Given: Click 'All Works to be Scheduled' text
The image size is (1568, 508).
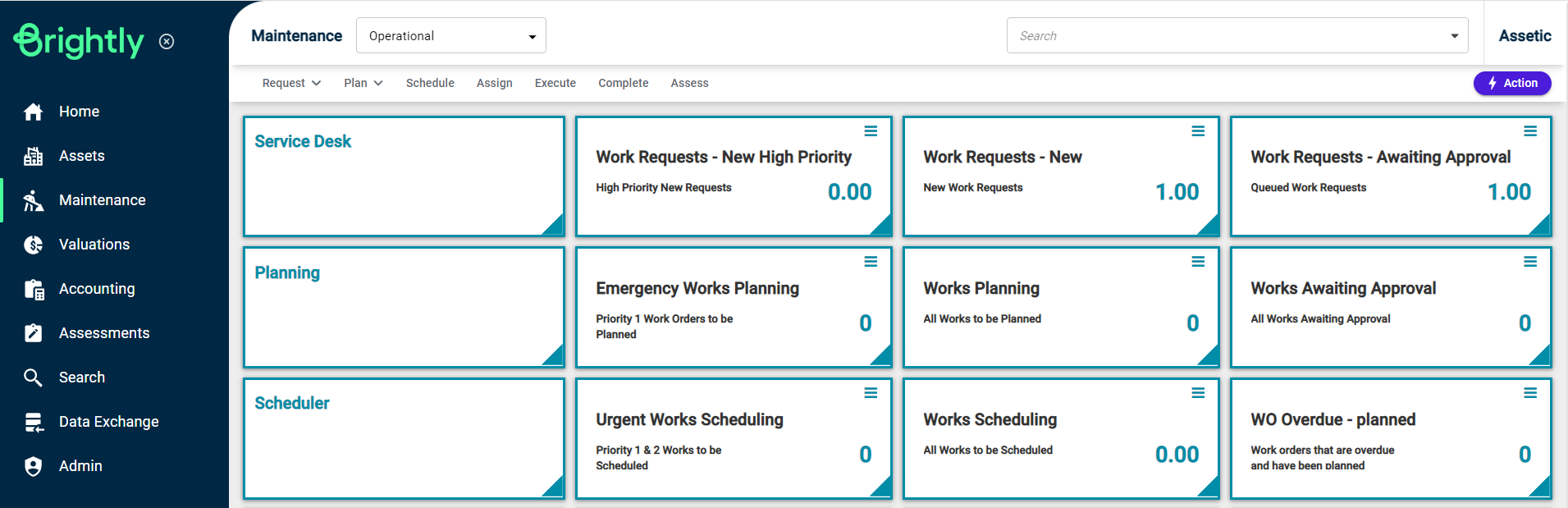Looking at the screenshot, I should 988,450.
